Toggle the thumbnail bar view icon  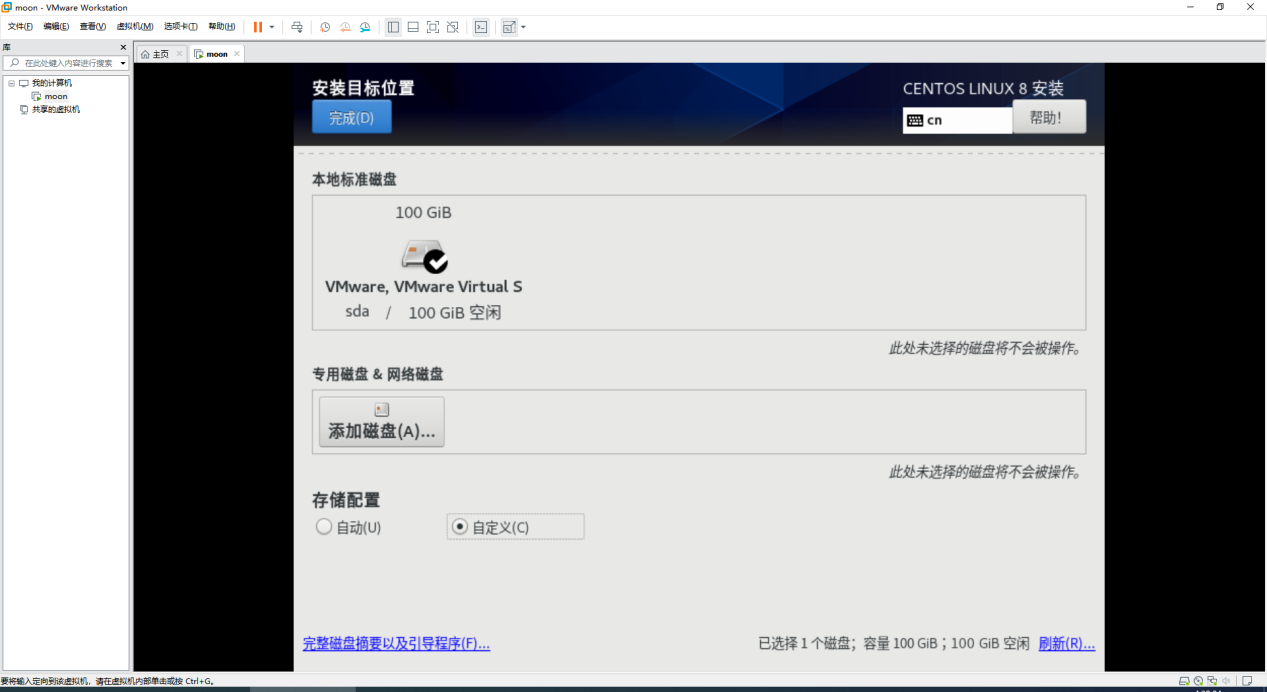coord(413,27)
